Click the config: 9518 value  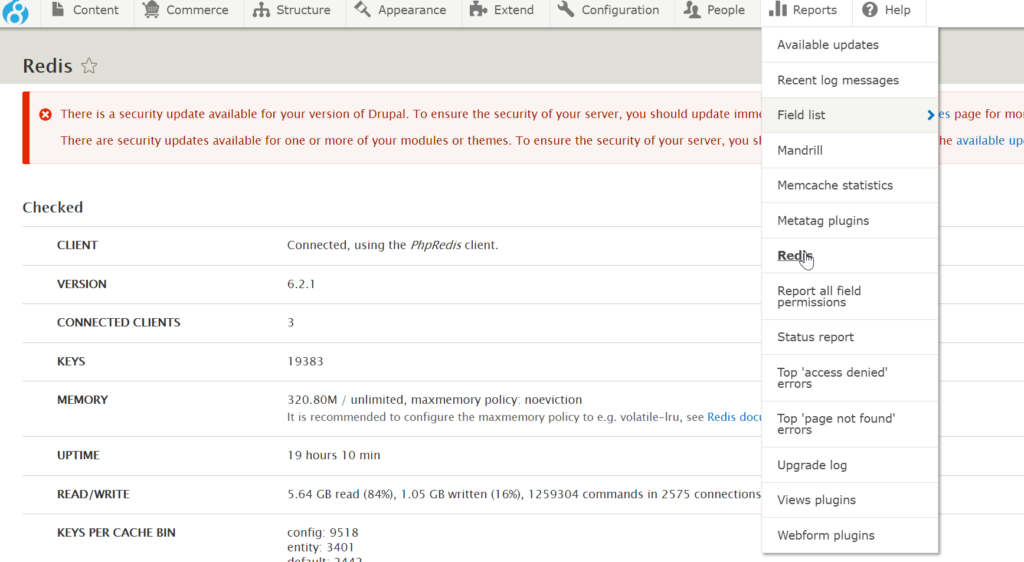pyautogui.click(x=323, y=533)
